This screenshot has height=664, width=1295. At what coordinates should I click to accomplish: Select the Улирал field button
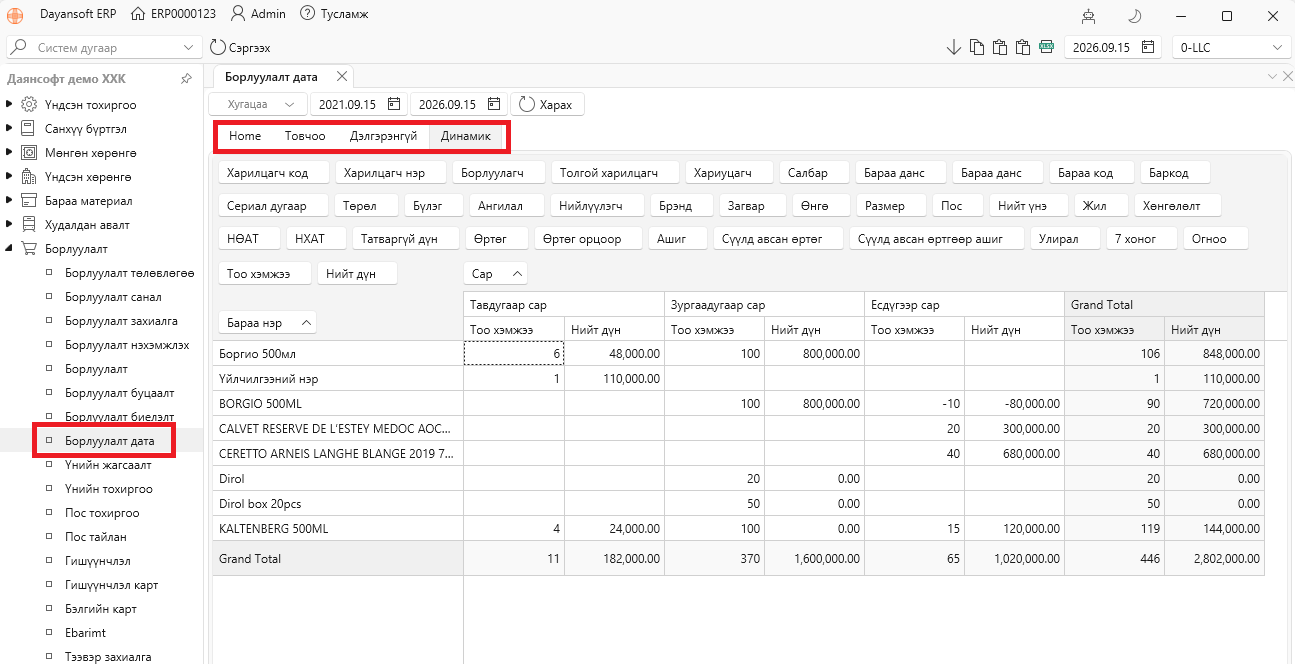pyautogui.click(x=1065, y=239)
